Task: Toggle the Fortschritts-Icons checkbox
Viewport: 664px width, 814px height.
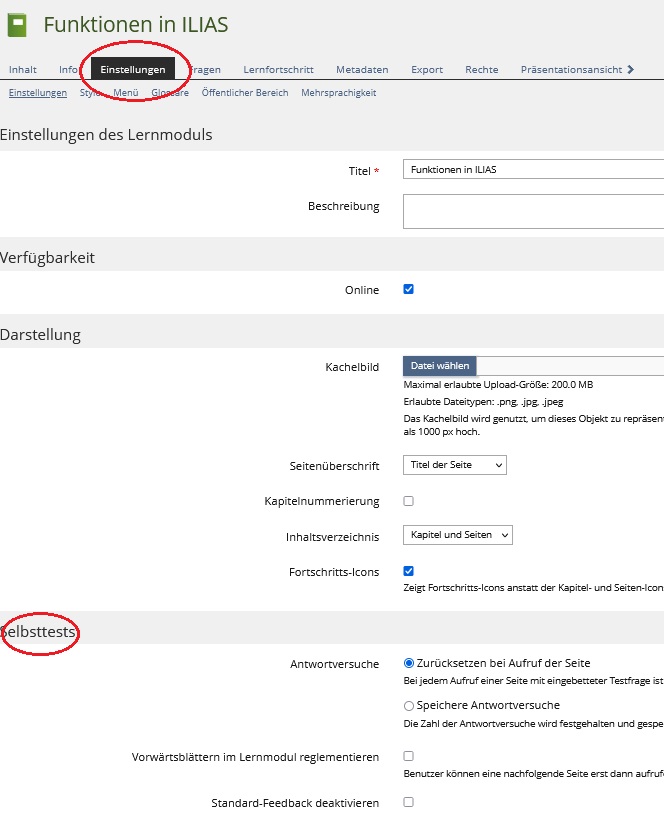Action: [x=408, y=571]
